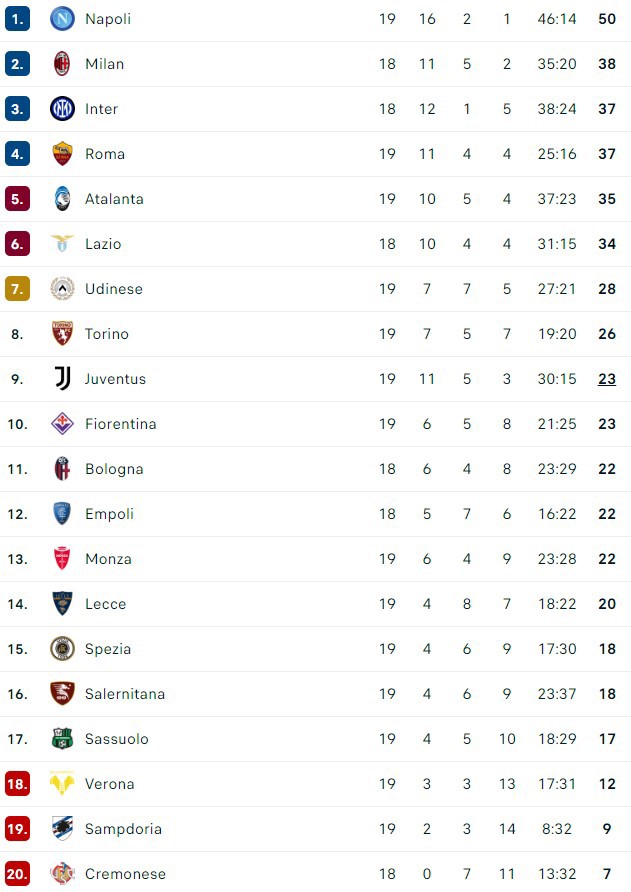Click the Napoli club crest icon

(62, 19)
